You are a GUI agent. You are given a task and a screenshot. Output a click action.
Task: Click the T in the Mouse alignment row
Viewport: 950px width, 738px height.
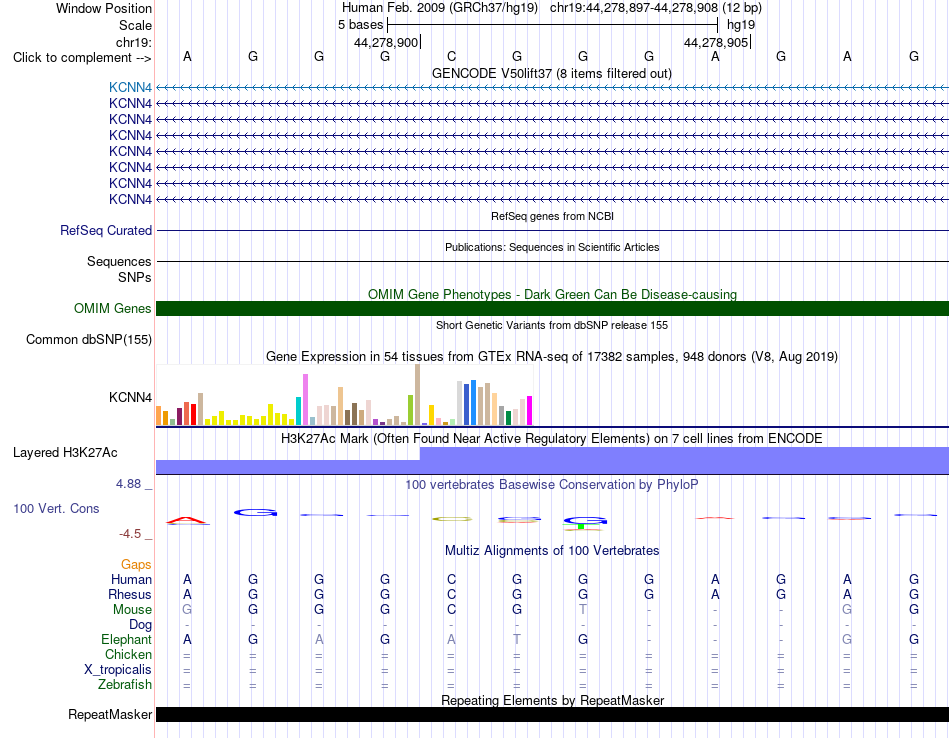(583, 610)
